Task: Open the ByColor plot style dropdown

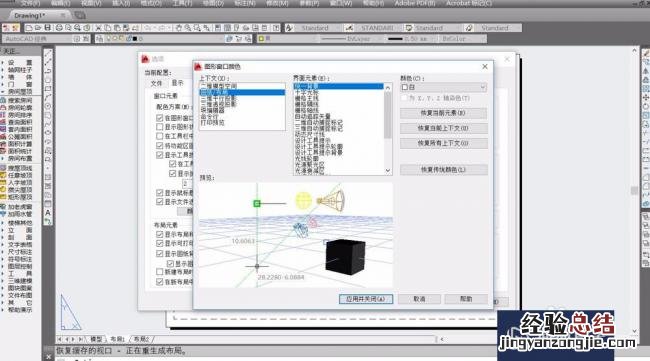Action: tap(463, 39)
